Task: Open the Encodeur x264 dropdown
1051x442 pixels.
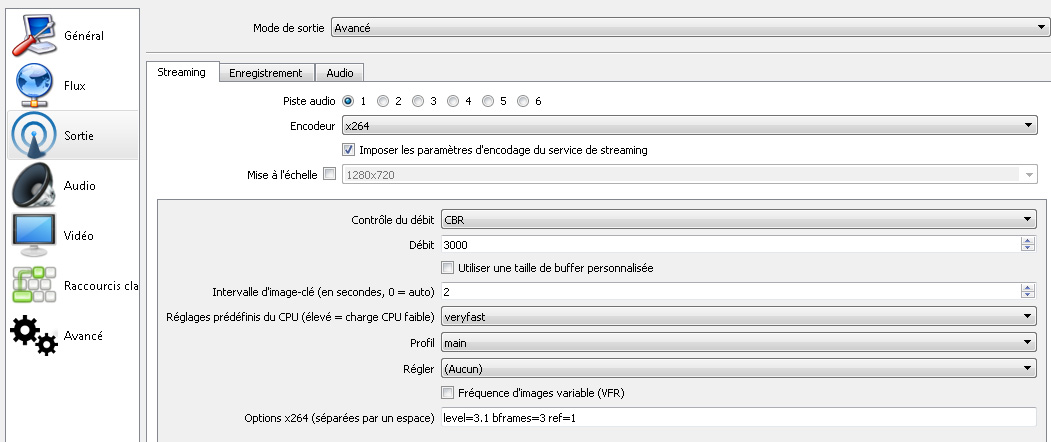Action: [x=690, y=125]
